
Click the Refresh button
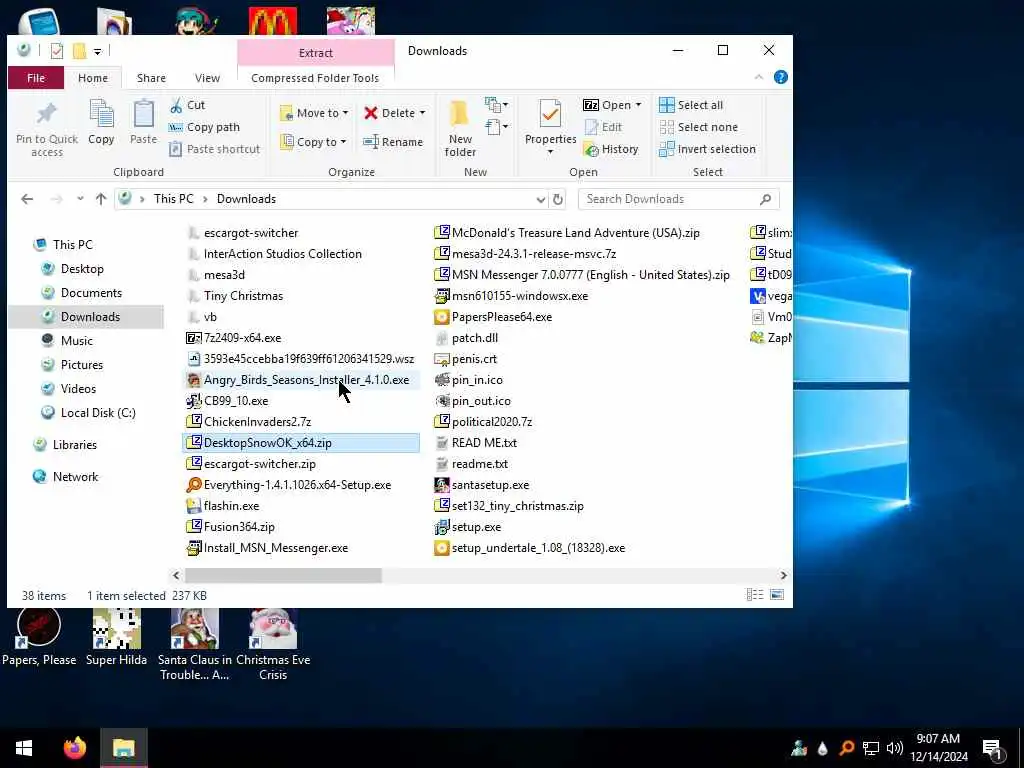tap(558, 200)
